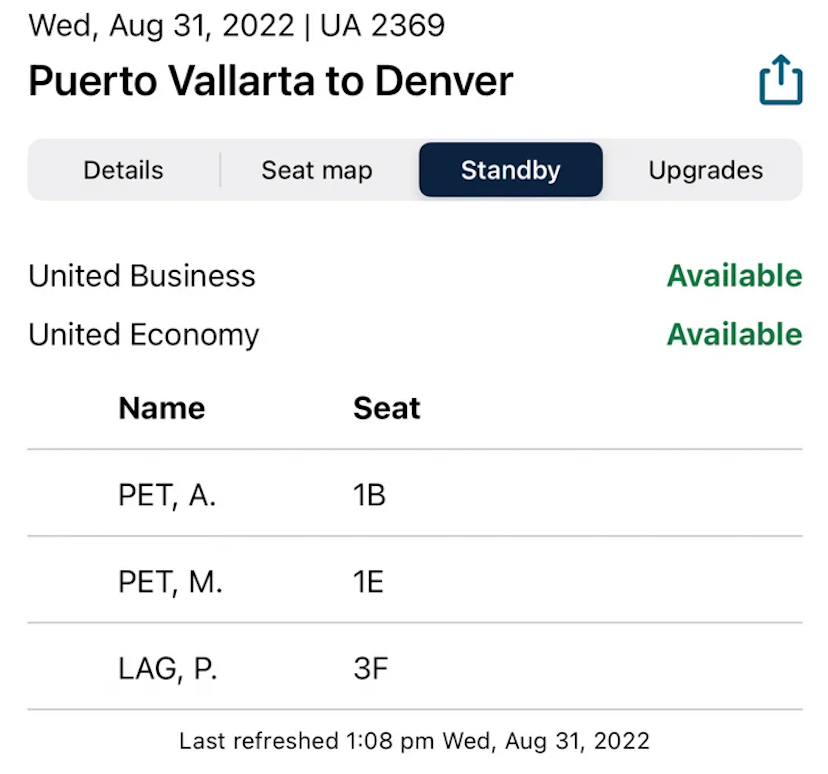Select the Seat column header

[386, 408]
